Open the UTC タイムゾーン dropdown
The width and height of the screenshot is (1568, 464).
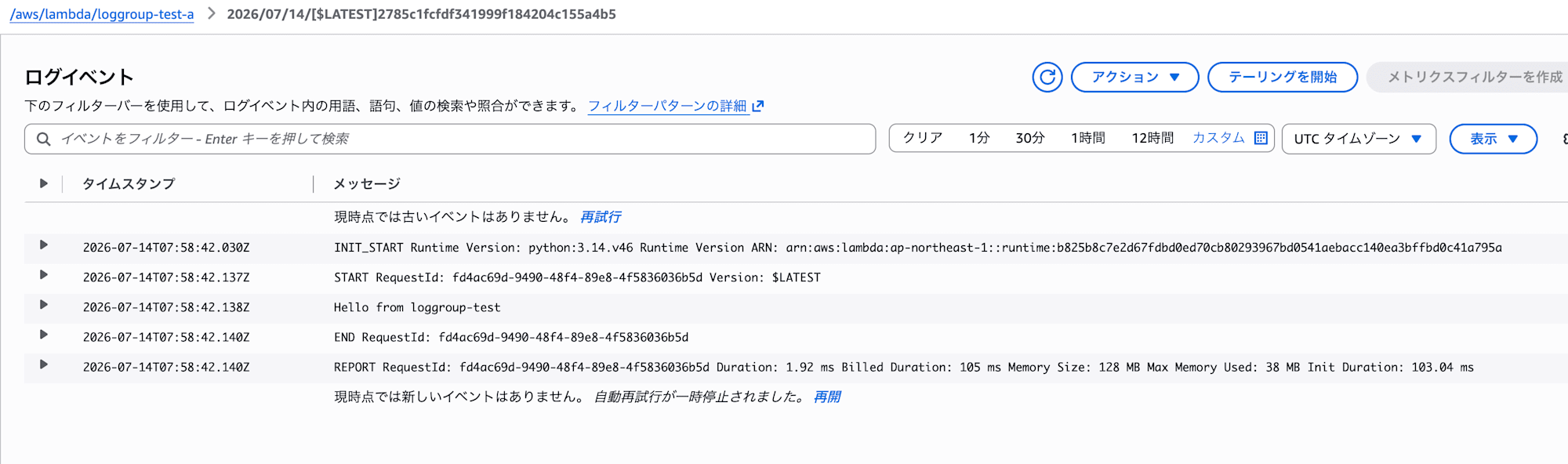[1359, 139]
